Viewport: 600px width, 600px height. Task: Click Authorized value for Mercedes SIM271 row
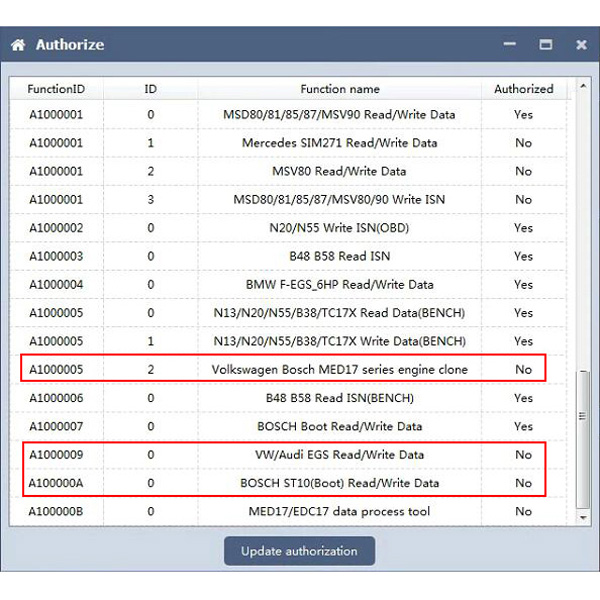pyautogui.click(x=523, y=143)
